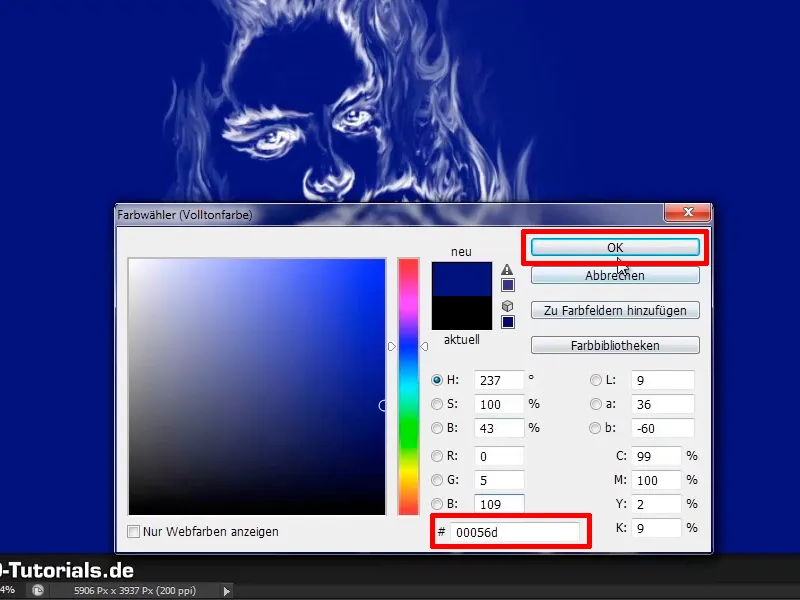Click the G field showing 5
The image size is (800, 600).
point(499,480)
